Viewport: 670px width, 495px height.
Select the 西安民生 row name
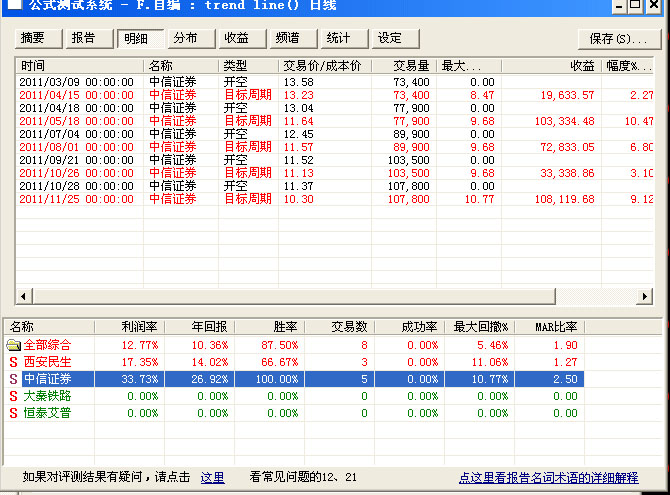(x=47, y=362)
